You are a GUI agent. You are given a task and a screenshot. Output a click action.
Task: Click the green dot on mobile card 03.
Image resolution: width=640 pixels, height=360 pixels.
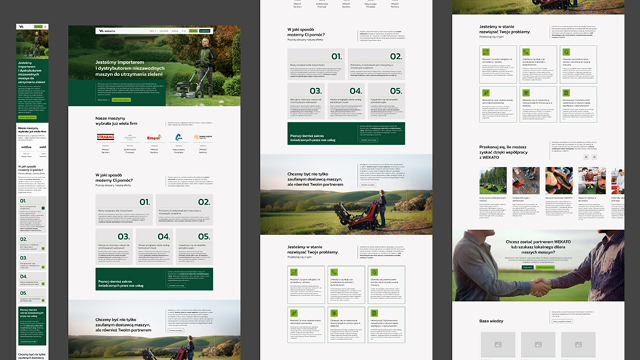(x=43, y=267)
